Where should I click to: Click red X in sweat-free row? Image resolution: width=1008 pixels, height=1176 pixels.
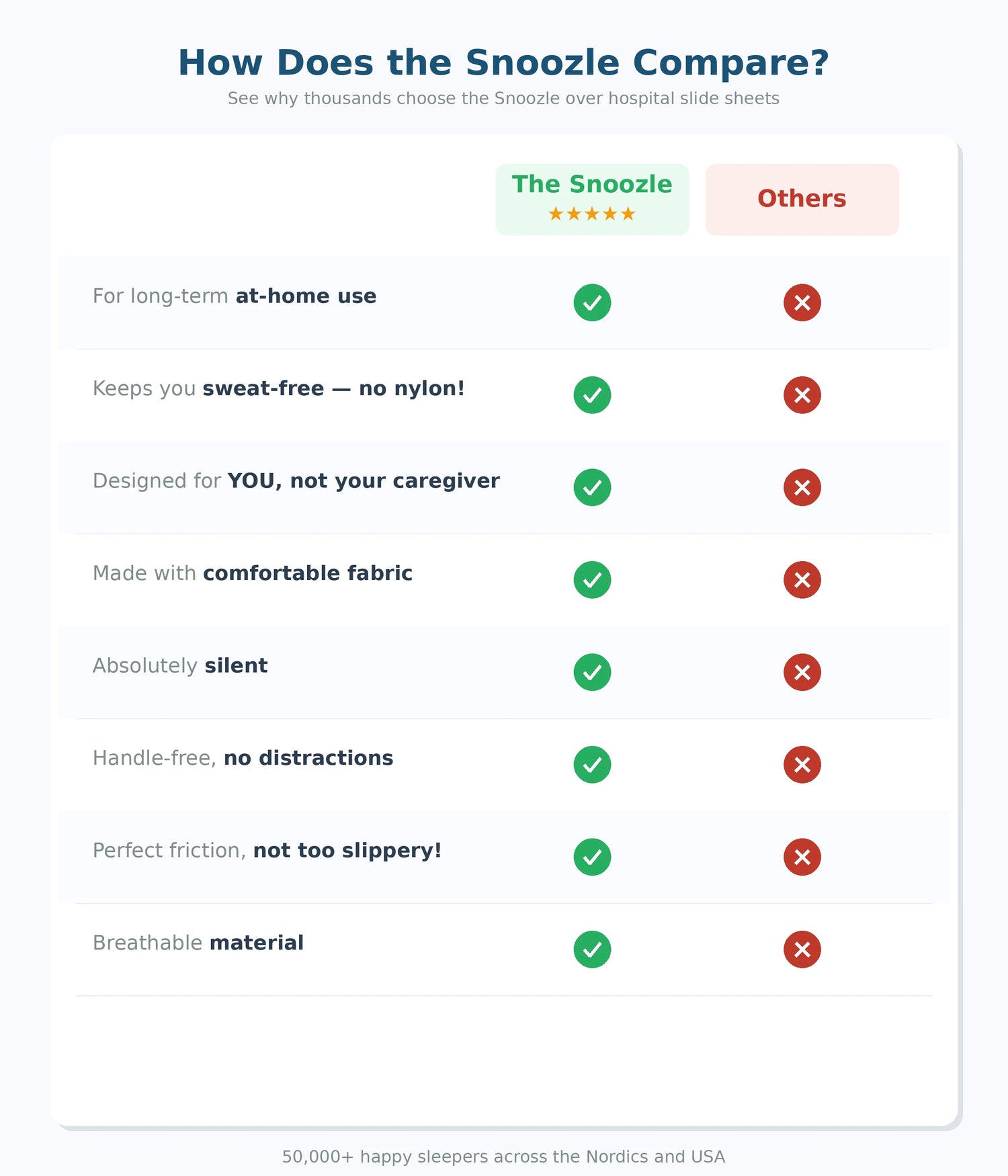pos(802,395)
